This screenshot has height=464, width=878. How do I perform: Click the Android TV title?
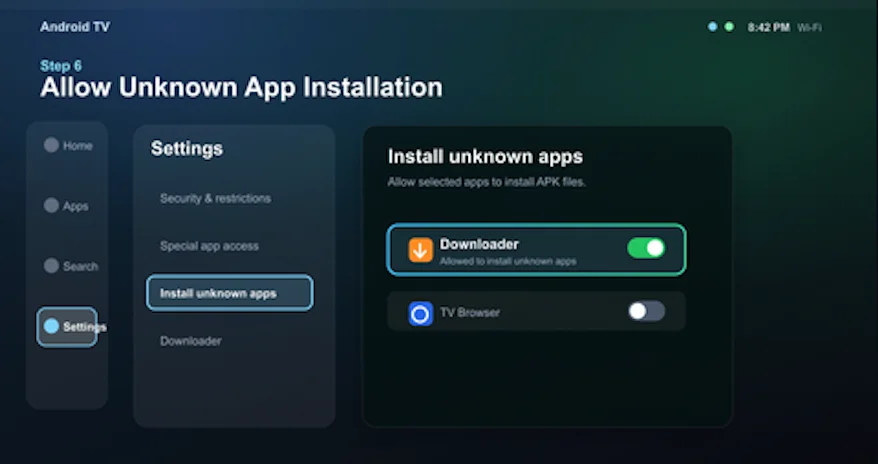click(75, 27)
